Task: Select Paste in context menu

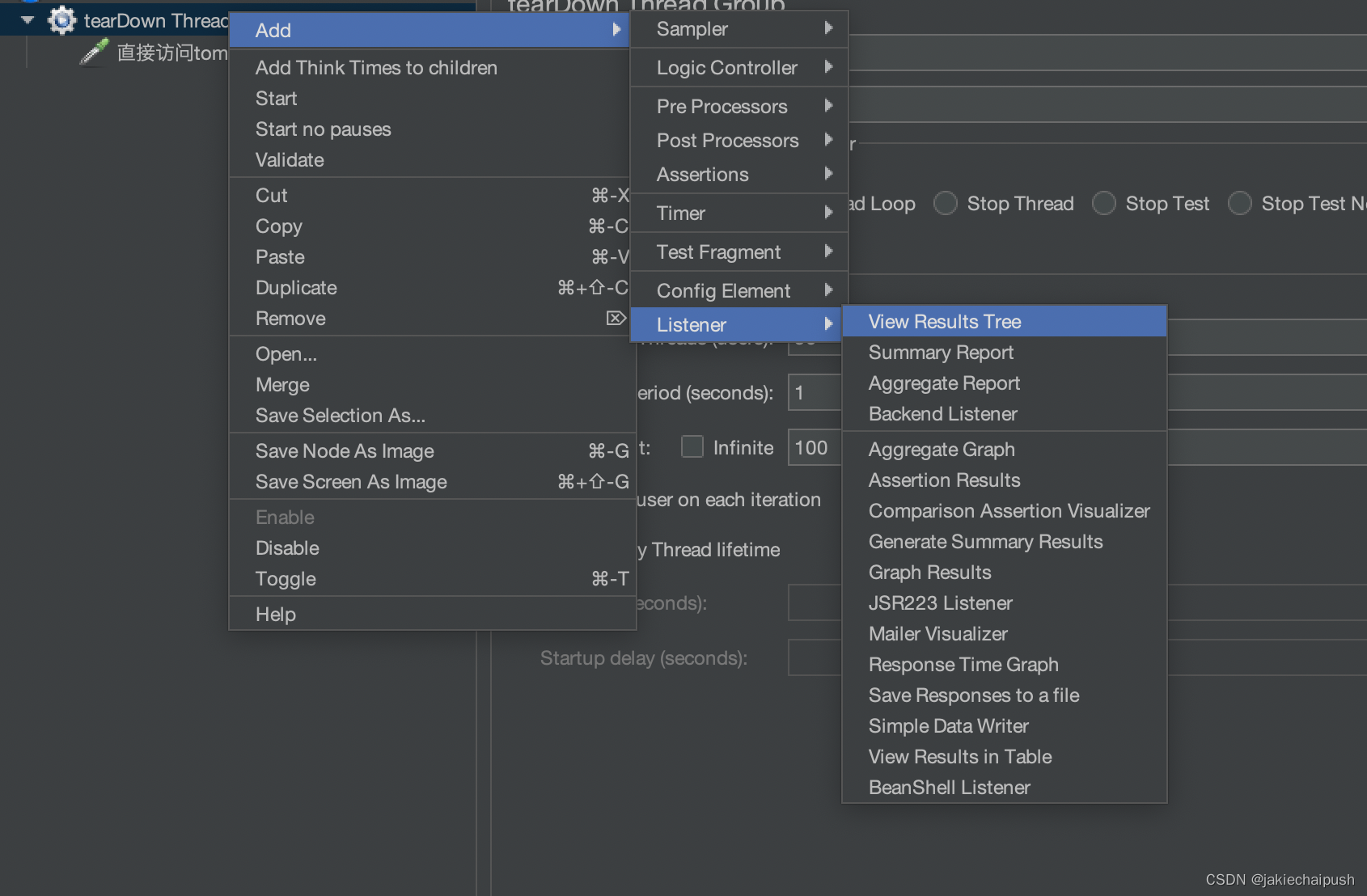Action: tap(430, 257)
